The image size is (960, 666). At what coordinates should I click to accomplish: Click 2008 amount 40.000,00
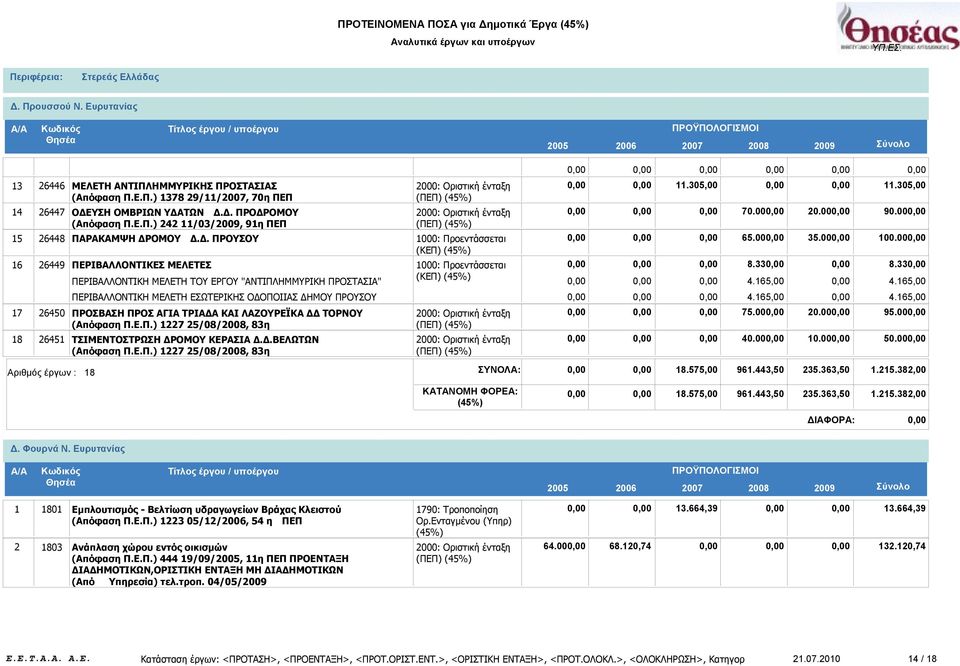coord(762,338)
